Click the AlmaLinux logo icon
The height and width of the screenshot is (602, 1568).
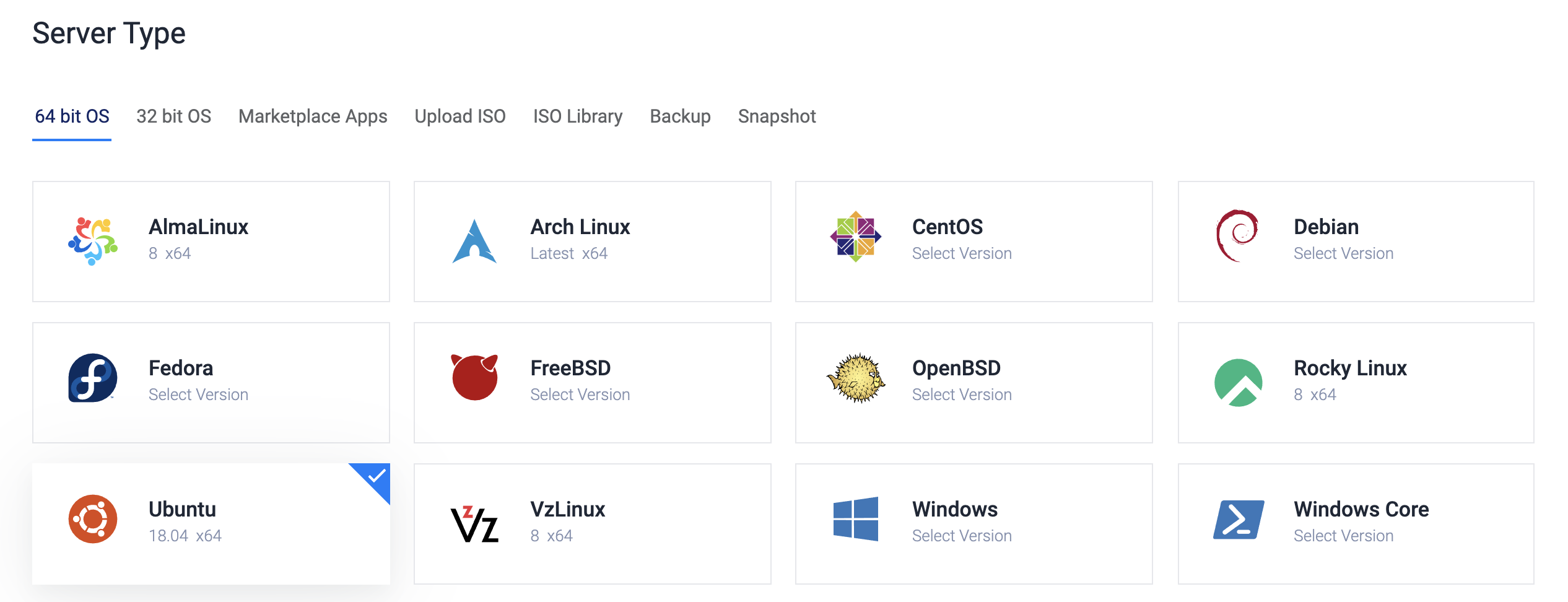[93, 241]
